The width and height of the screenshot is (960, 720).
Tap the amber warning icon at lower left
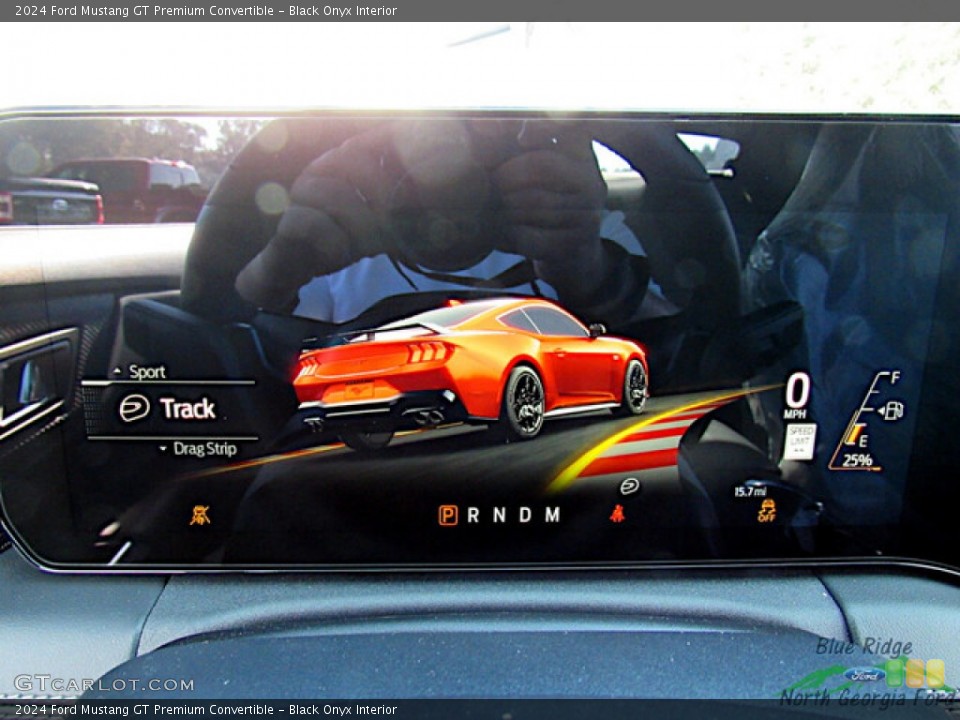(200, 516)
